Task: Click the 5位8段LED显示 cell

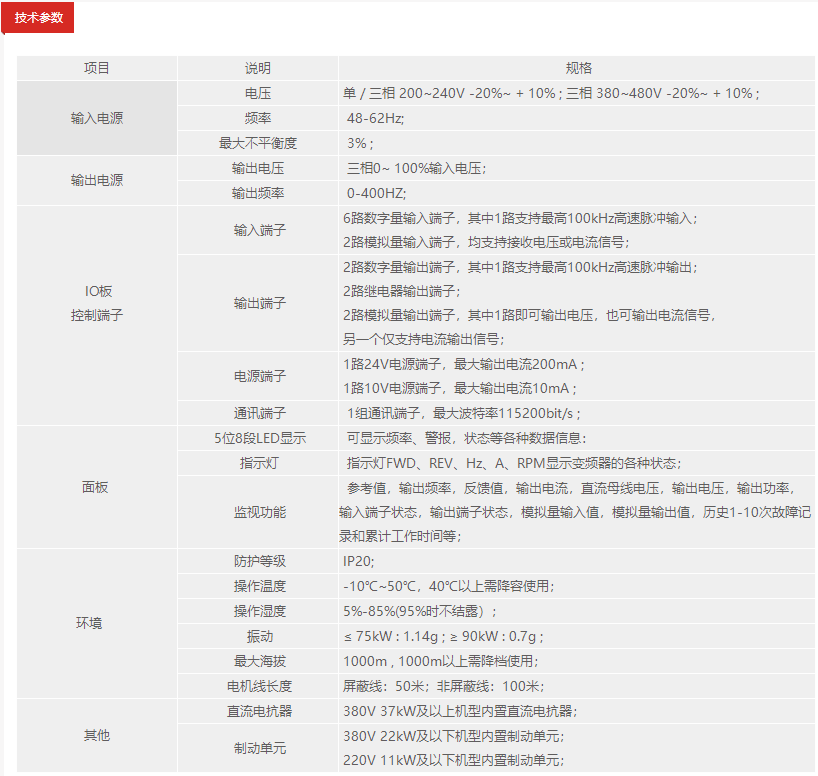Action: click(x=258, y=438)
